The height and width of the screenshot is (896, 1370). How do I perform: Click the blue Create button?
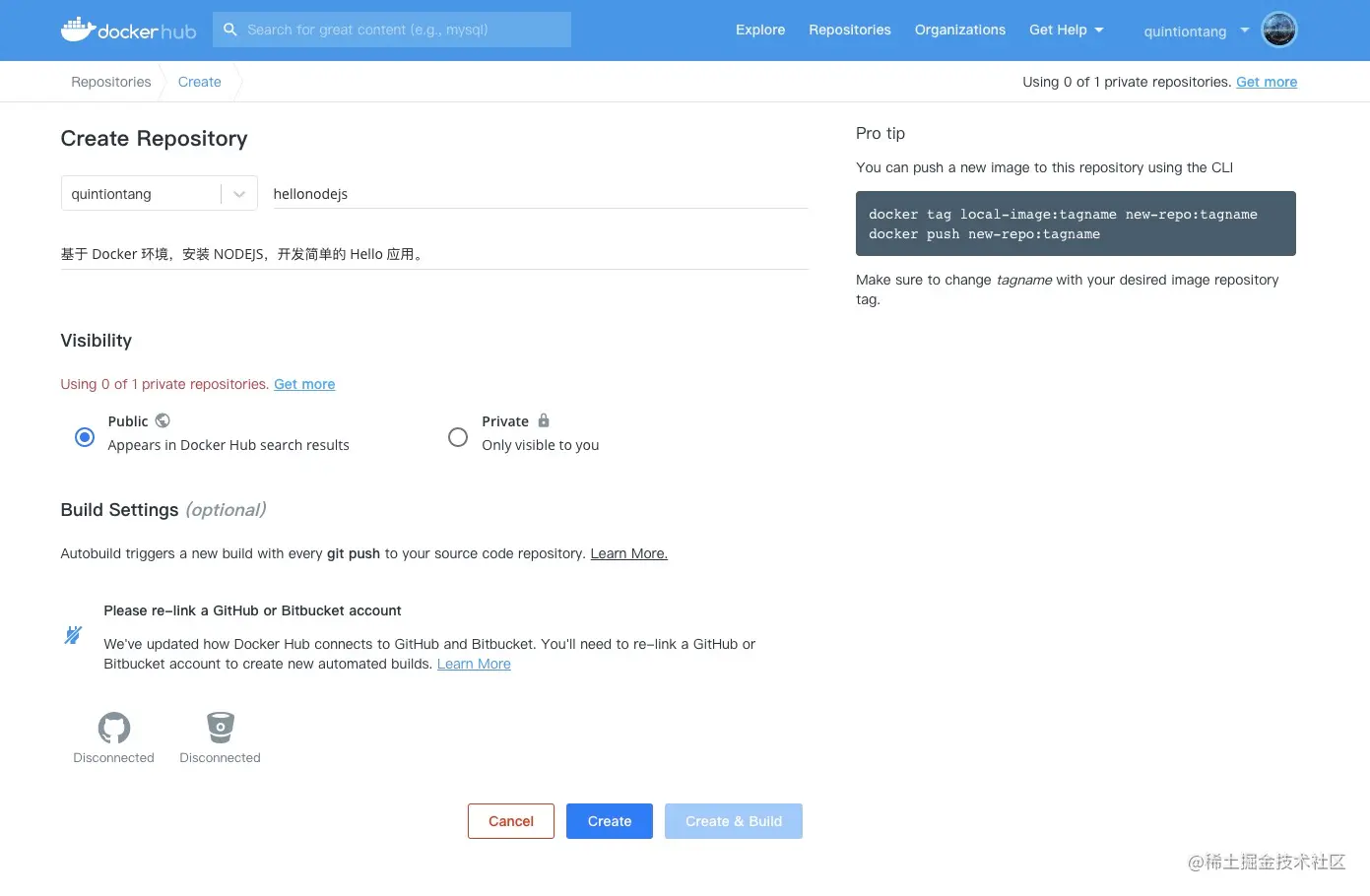pos(610,821)
